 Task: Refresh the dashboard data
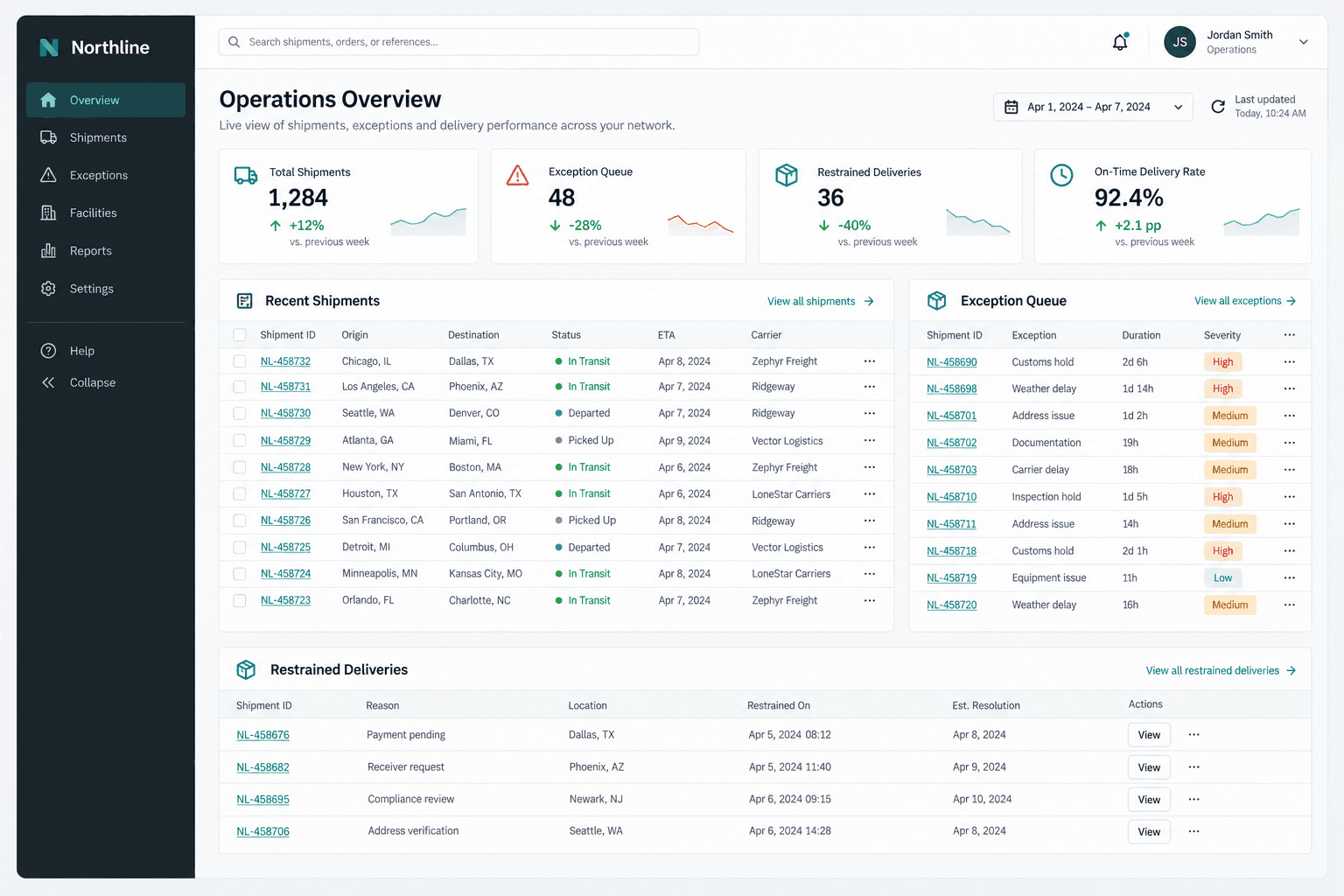point(1217,107)
